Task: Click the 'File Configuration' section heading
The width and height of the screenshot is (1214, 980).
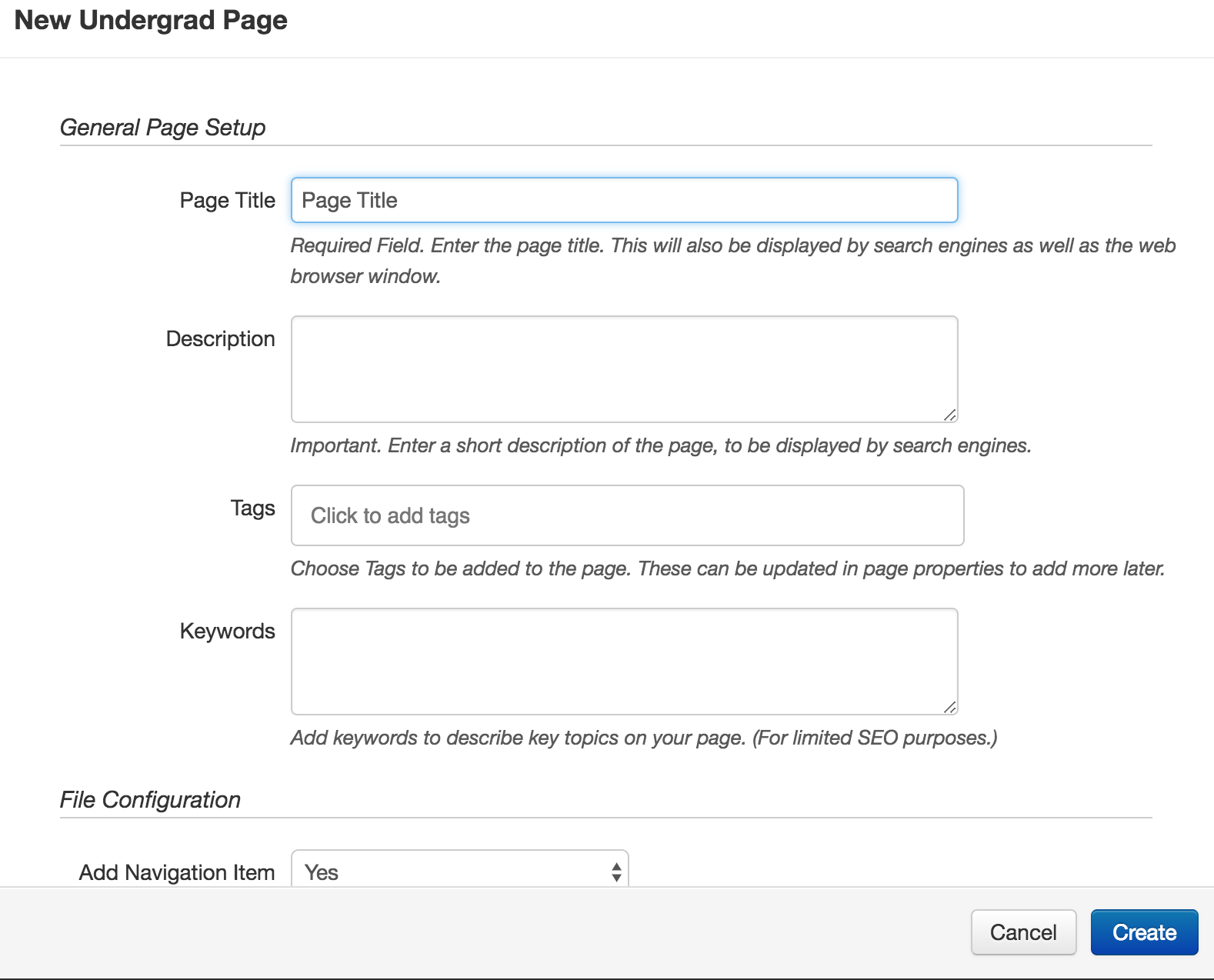Action: (150, 799)
